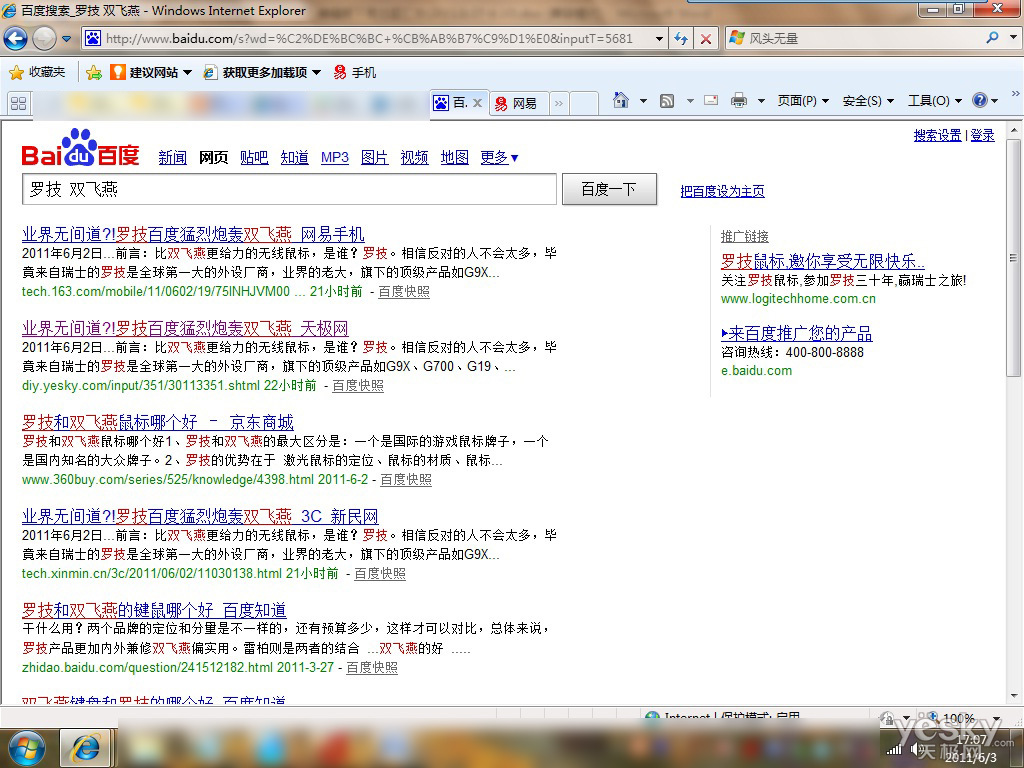Screen dimensions: 1024x768
Task: Open the MP3 Baidu category
Action: click(335, 157)
